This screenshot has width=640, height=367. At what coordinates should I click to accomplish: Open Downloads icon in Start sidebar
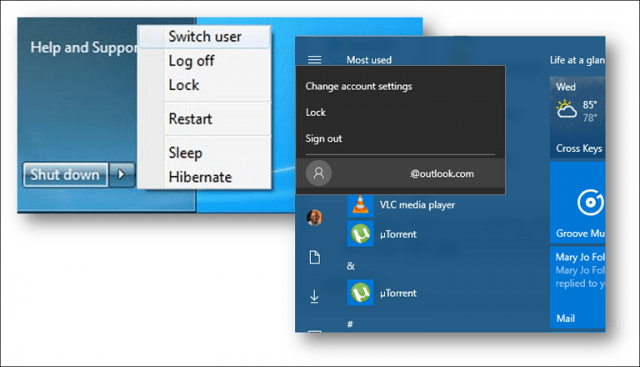point(314,296)
